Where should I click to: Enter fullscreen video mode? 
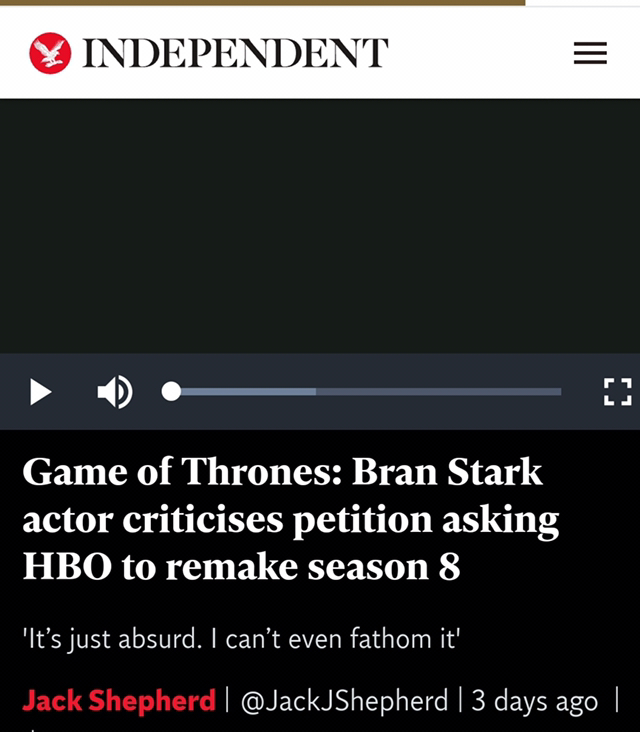point(617,392)
